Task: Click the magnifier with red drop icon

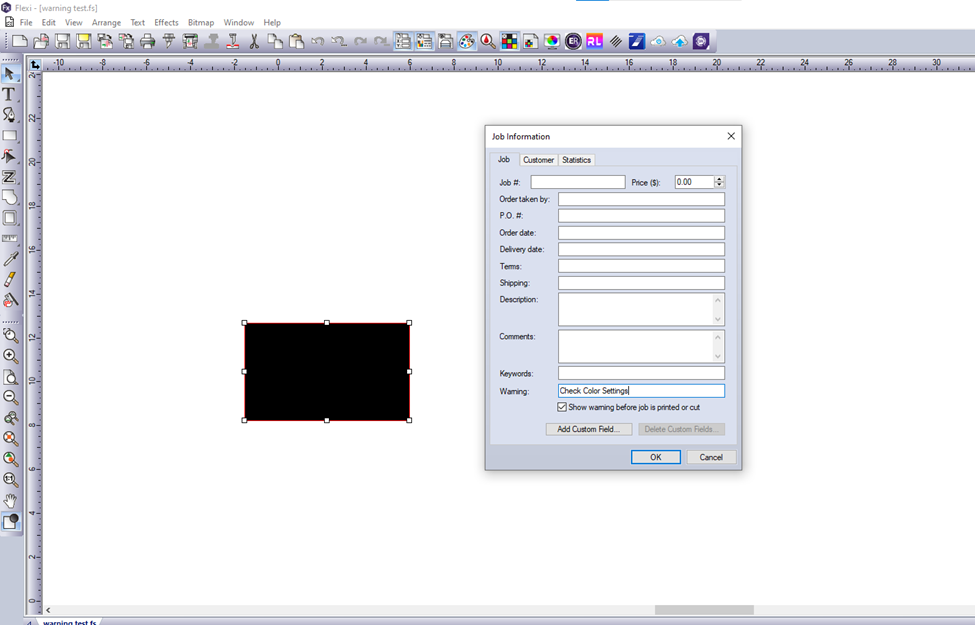Action: click(488, 42)
